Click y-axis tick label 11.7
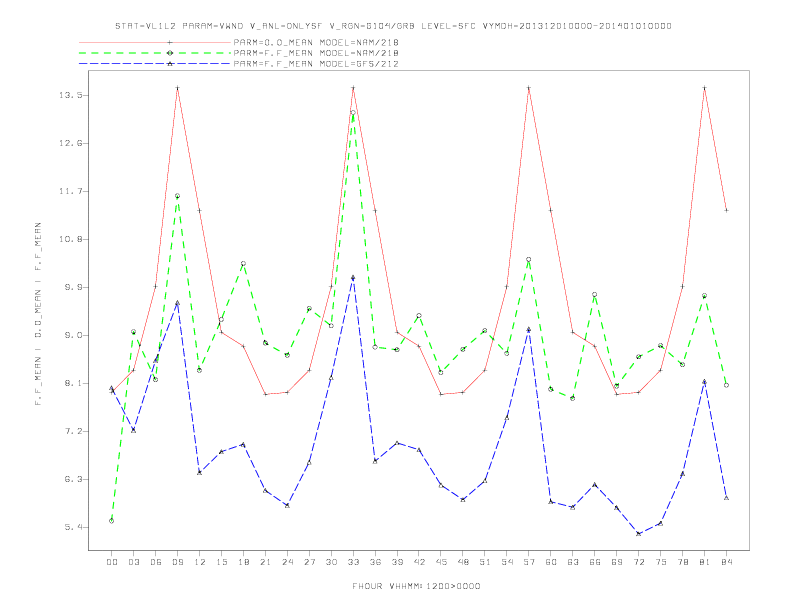The width and height of the screenshot is (792, 612). [72, 191]
